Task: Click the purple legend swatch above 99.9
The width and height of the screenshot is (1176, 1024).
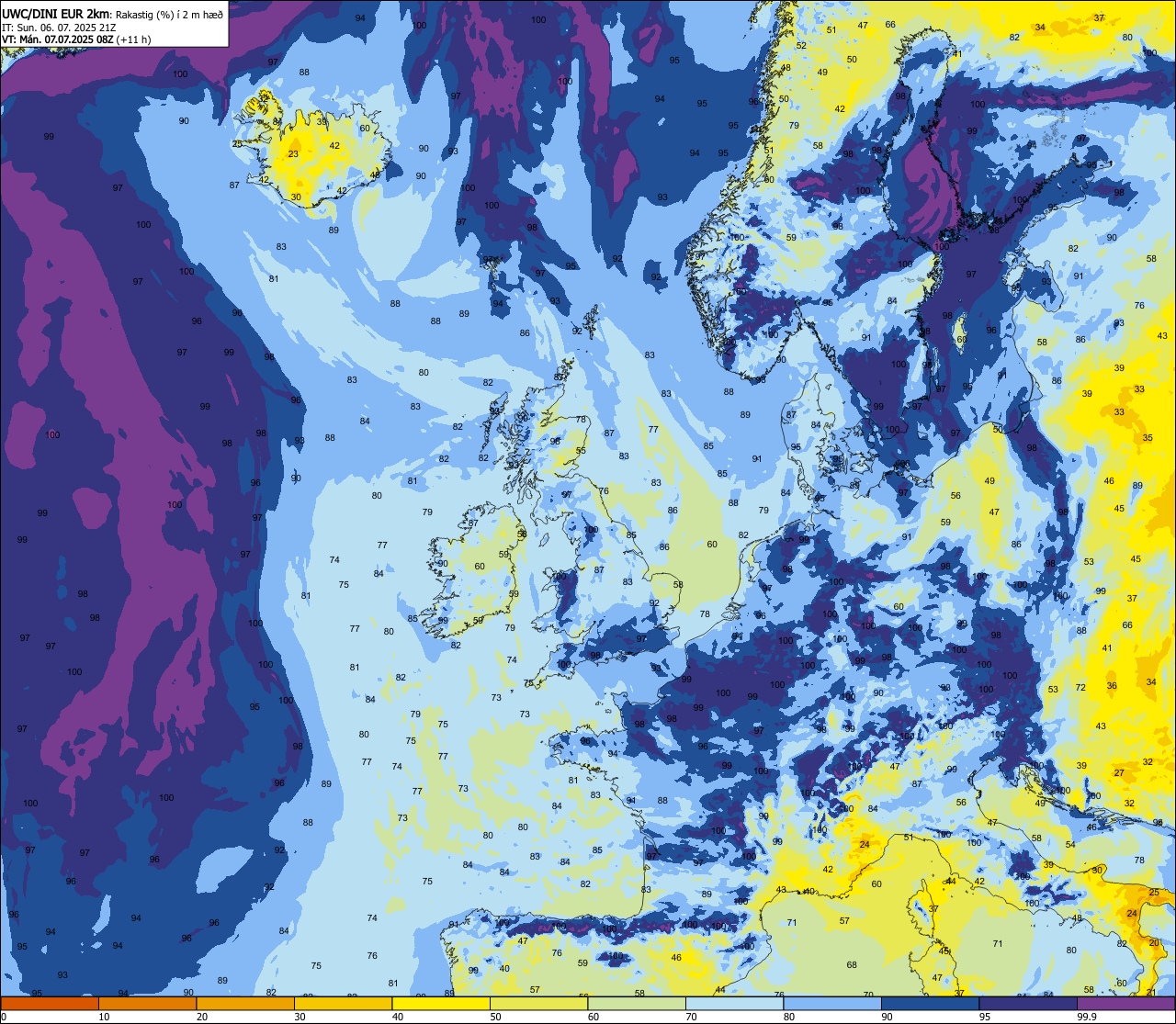Action: 1125,1003
